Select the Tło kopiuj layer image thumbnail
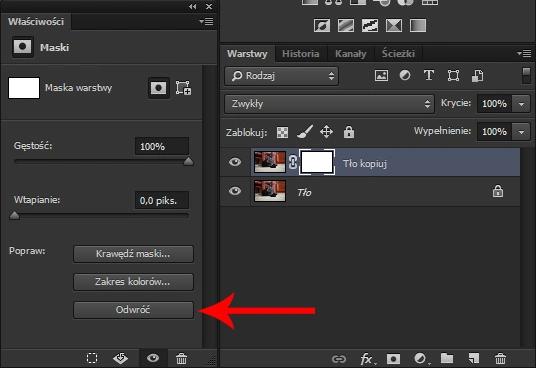Image resolution: width=536 pixels, height=368 pixels. point(270,162)
